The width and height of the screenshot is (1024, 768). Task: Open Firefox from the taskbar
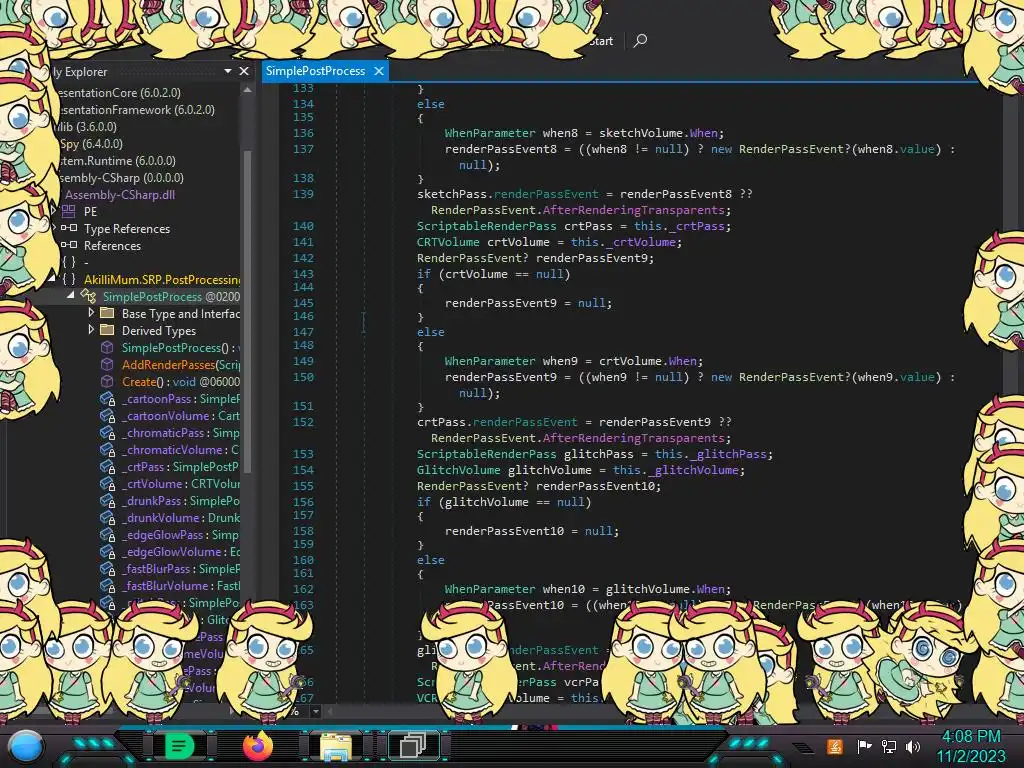(x=257, y=746)
